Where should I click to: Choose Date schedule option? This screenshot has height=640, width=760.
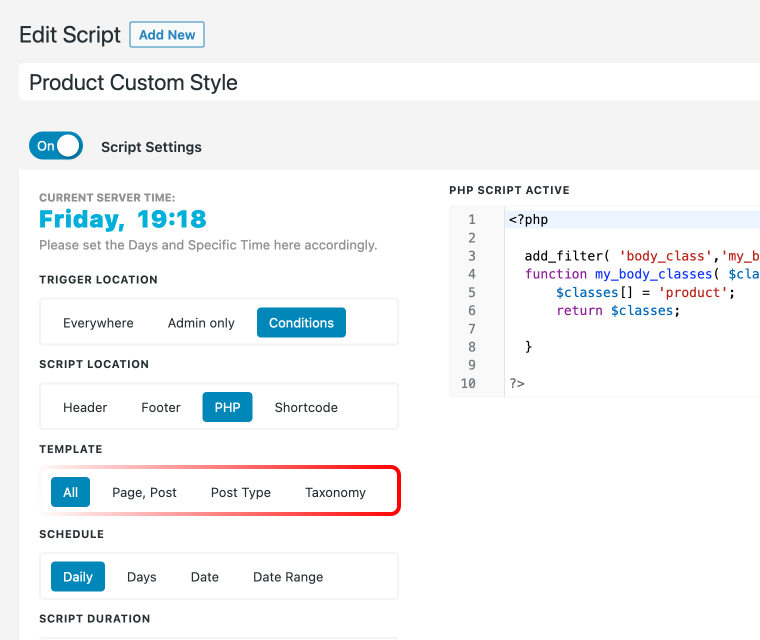pos(205,576)
